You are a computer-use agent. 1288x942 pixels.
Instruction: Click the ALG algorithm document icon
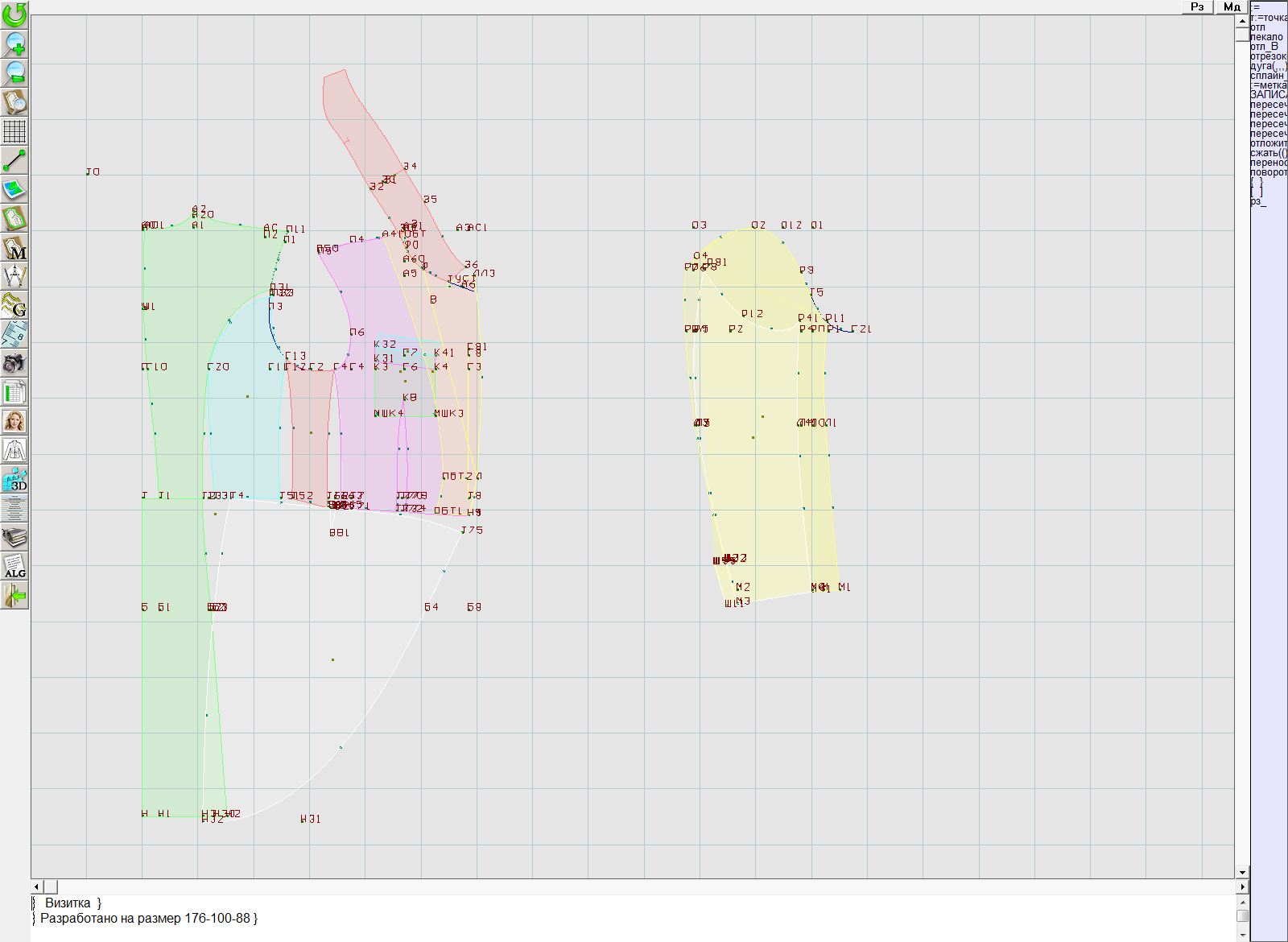coord(14,566)
